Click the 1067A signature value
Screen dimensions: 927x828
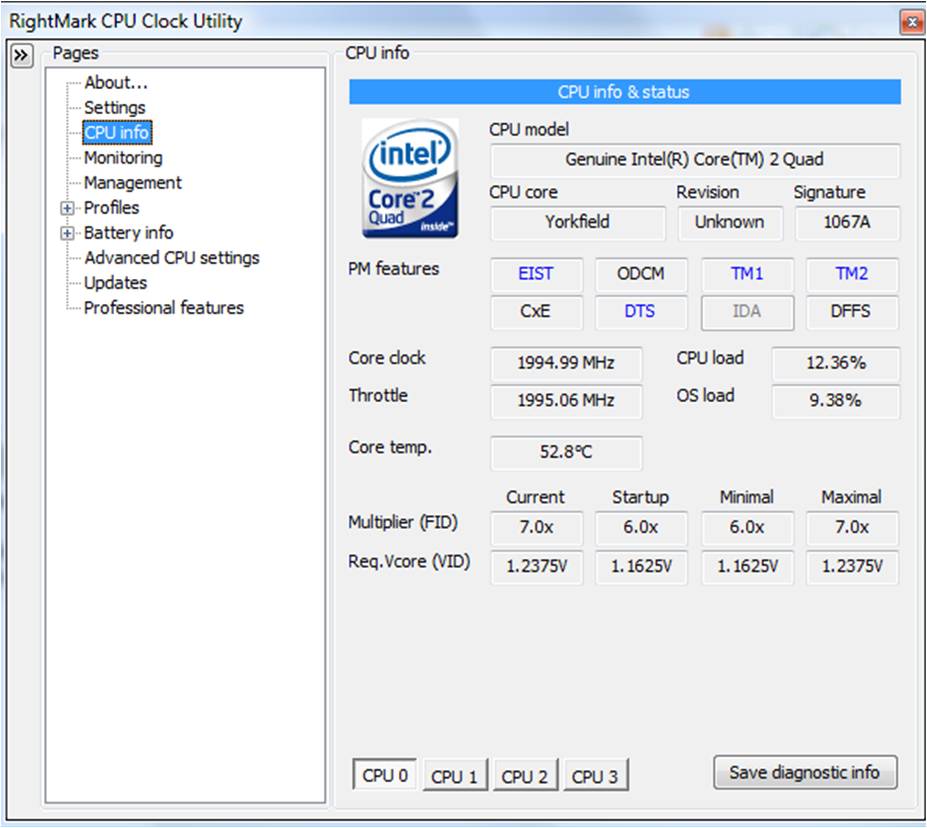pyautogui.click(x=847, y=222)
